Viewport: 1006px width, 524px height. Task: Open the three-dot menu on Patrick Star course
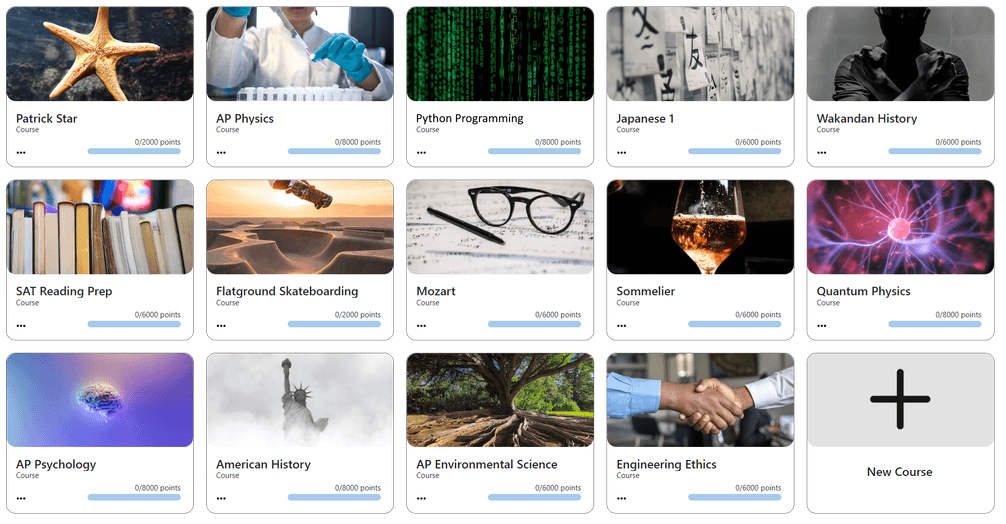click(21, 153)
